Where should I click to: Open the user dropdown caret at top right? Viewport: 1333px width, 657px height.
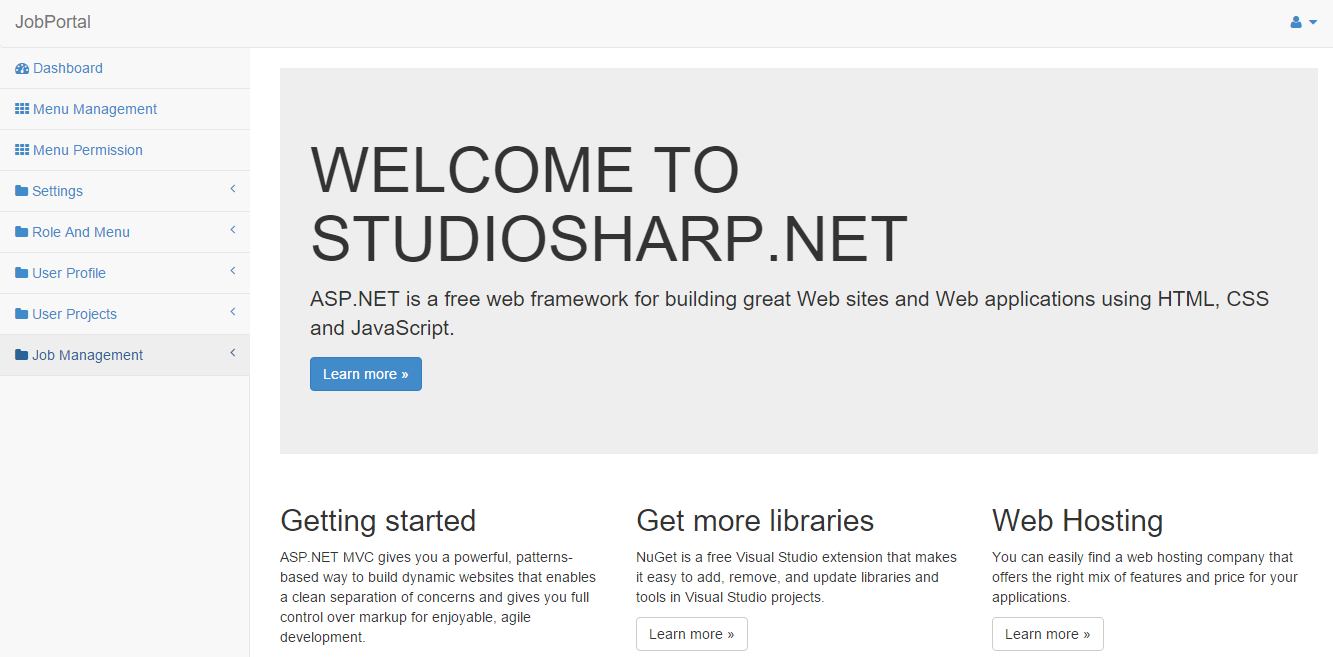click(x=1313, y=22)
